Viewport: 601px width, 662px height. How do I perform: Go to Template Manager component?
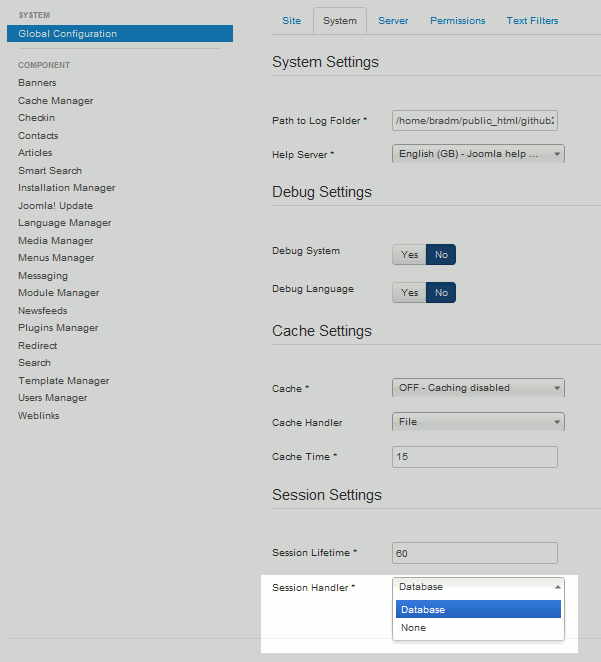pyautogui.click(x=63, y=381)
